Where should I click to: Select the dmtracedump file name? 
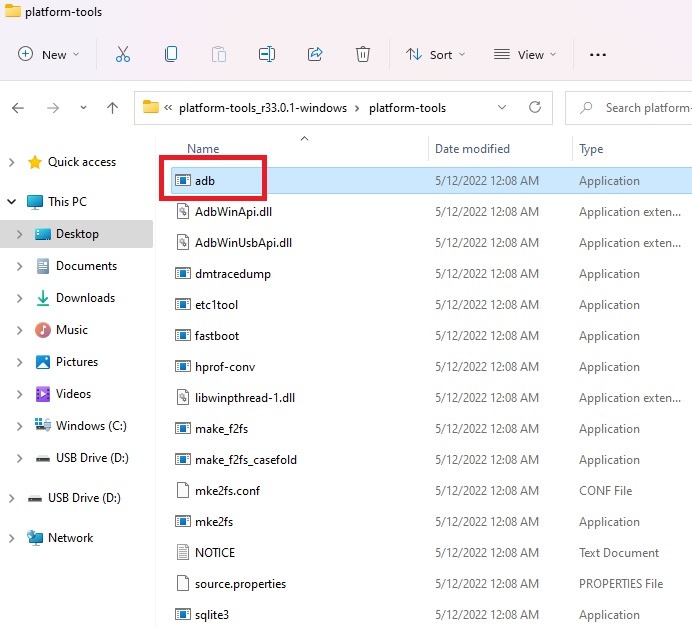pyautogui.click(x=233, y=274)
